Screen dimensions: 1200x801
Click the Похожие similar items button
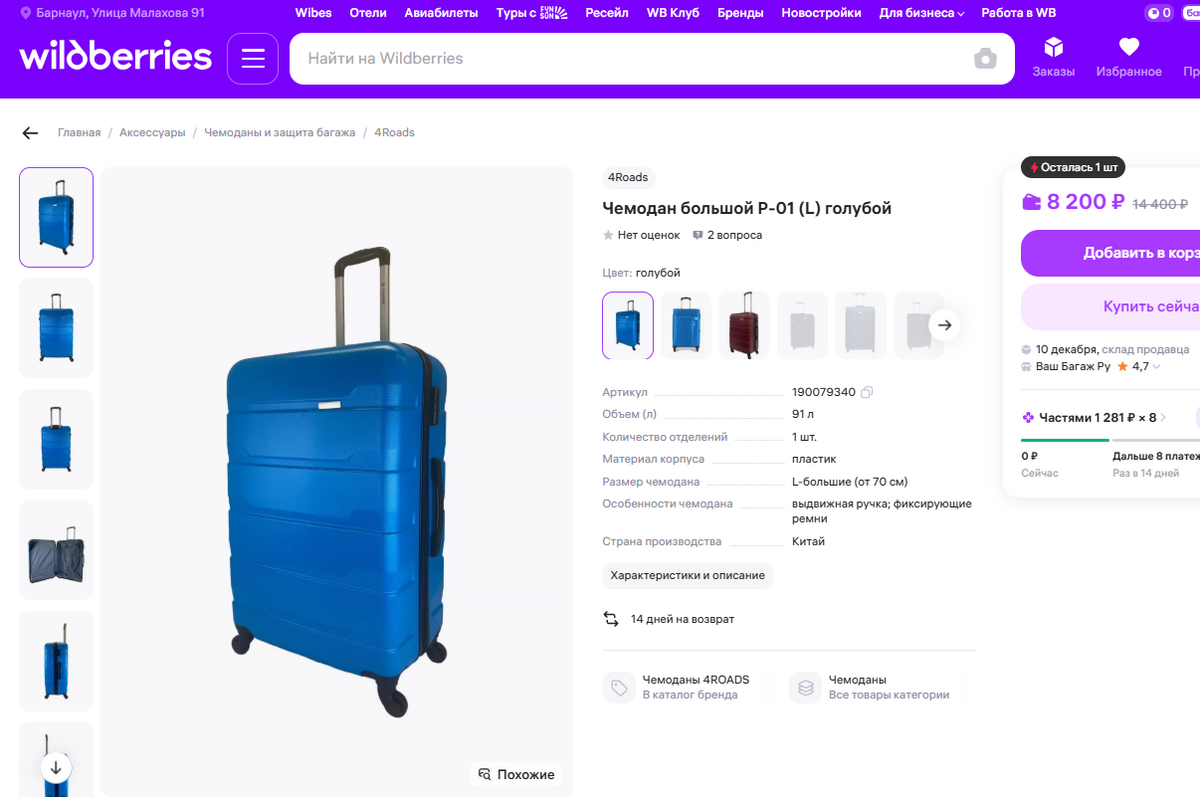pyautogui.click(x=516, y=774)
